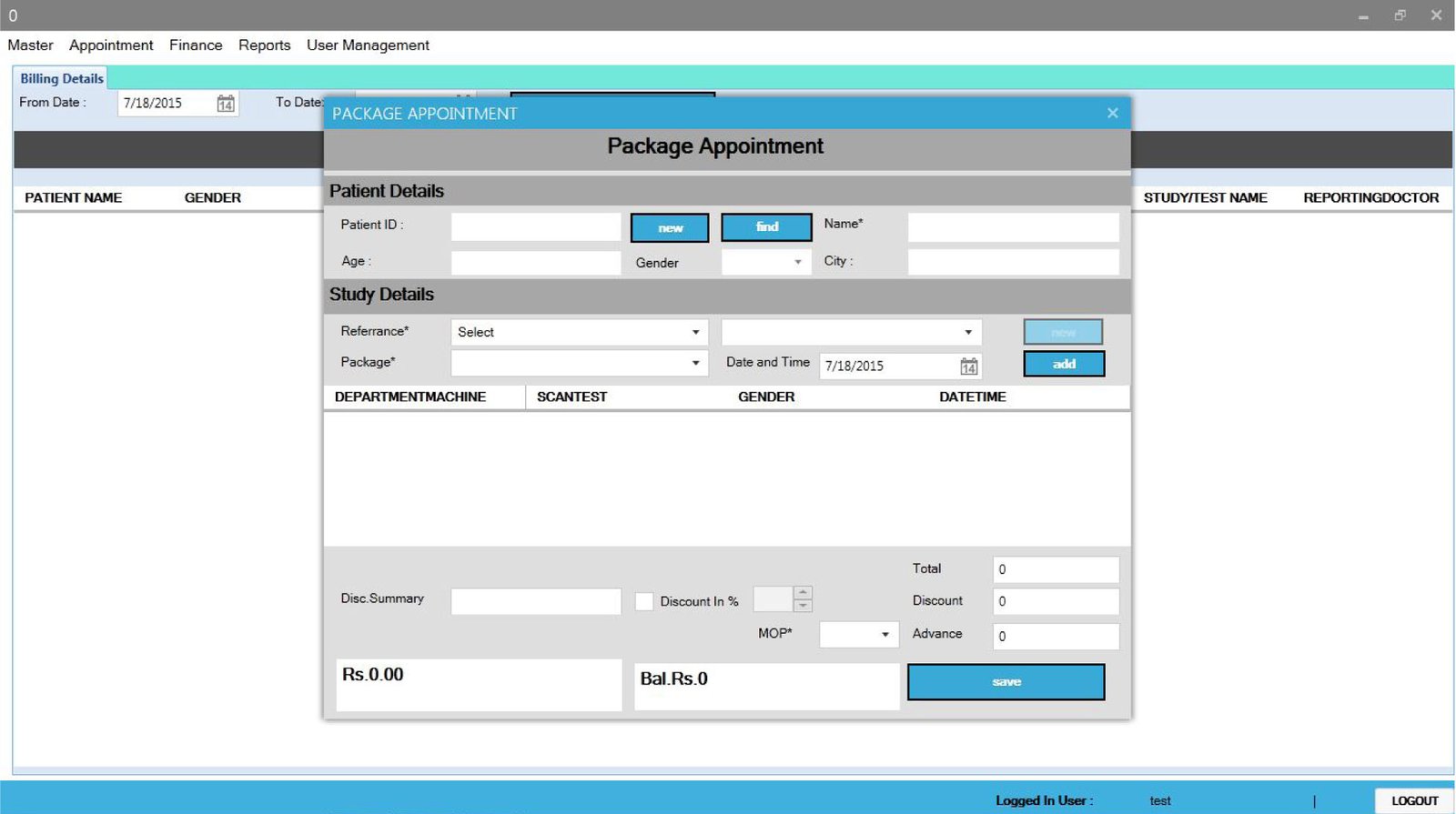This screenshot has width=1456, height=814.
Task: Open the Reports menu
Action: 264,45
